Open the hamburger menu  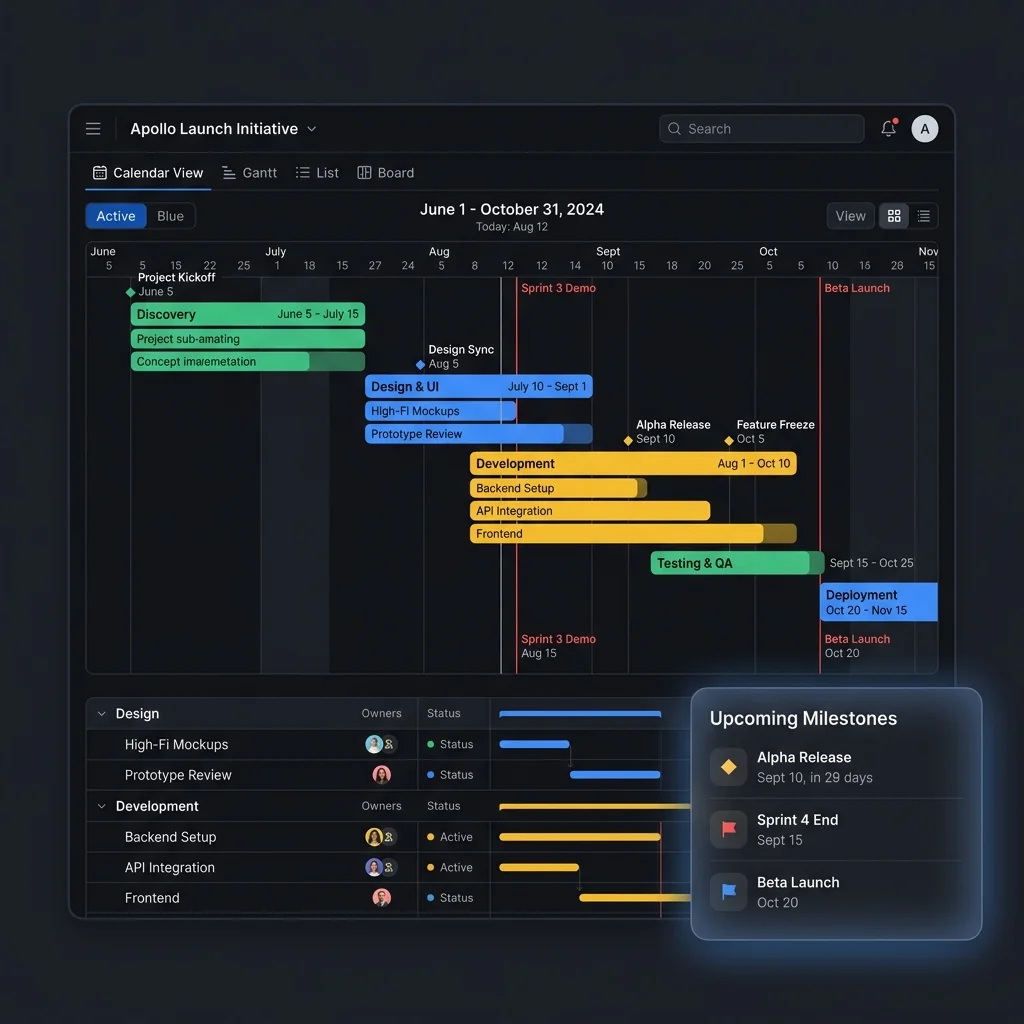93,129
